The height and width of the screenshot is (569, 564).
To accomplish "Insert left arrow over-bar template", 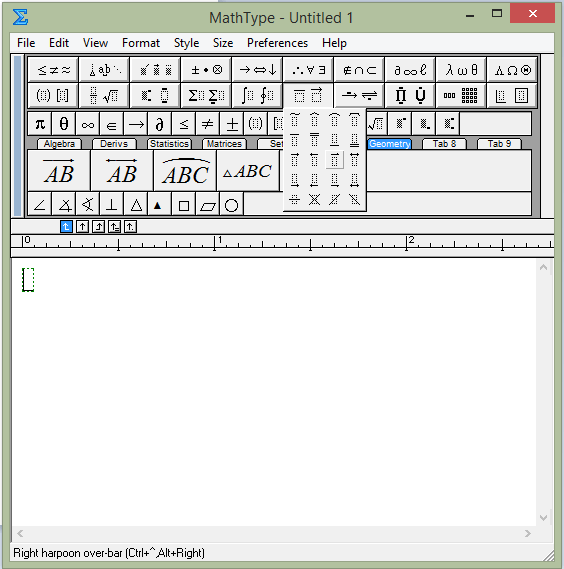I will coord(315,160).
